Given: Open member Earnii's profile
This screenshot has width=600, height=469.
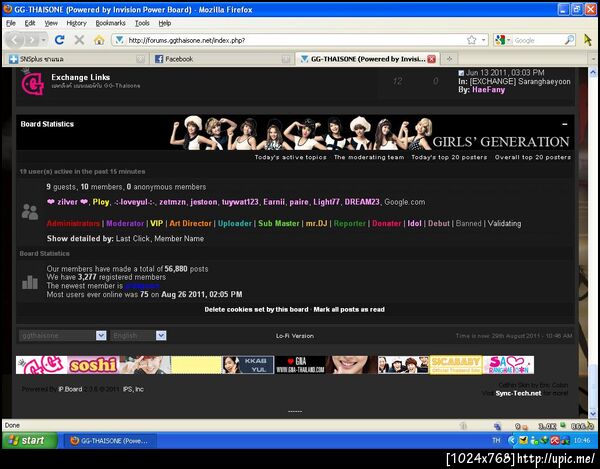Looking at the screenshot, I should coord(274,202).
